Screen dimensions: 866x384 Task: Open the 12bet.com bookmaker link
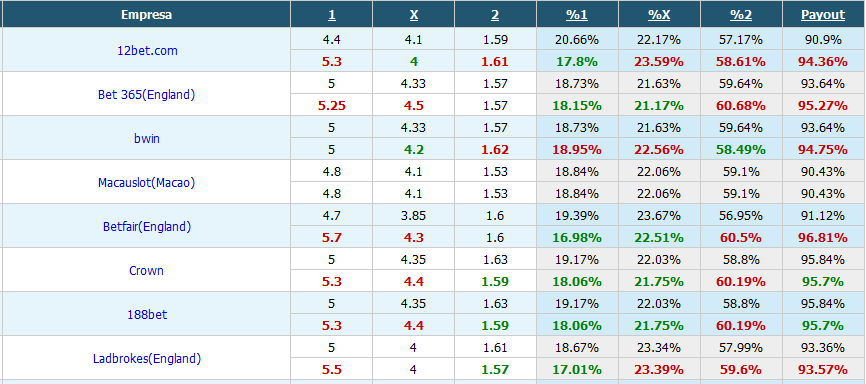pyautogui.click(x=146, y=50)
